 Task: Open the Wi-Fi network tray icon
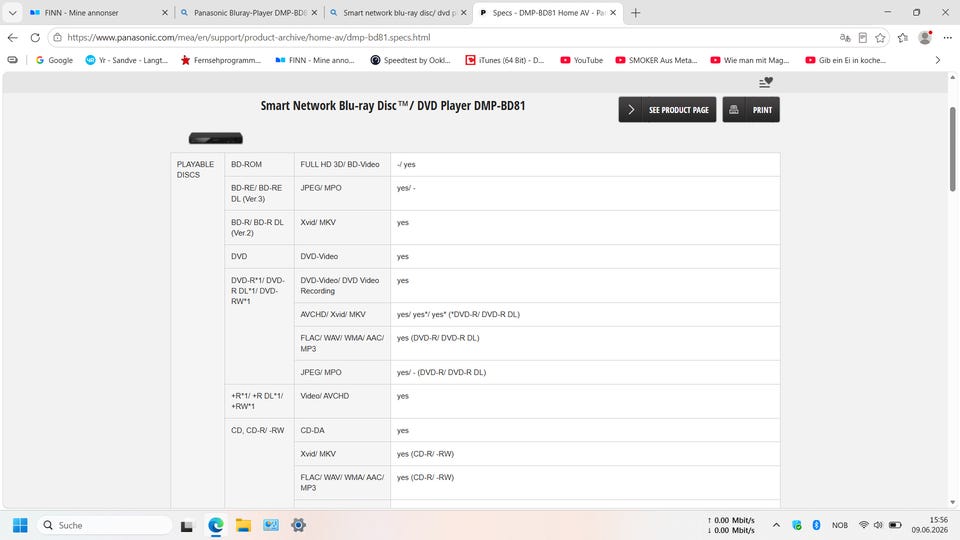863,525
